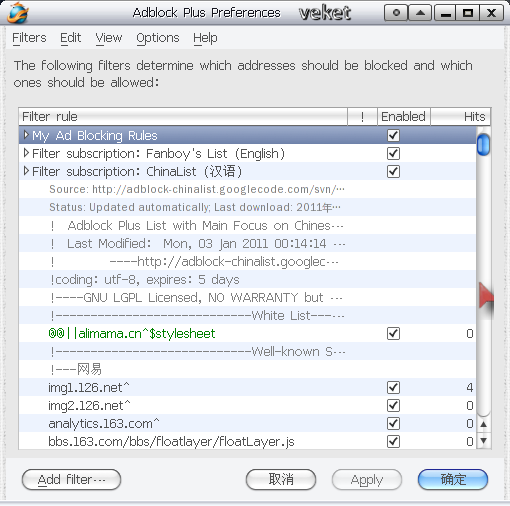Maximize the Adblock Plus Preferences window
The height and width of the screenshot is (506, 510).
coord(468,13)
